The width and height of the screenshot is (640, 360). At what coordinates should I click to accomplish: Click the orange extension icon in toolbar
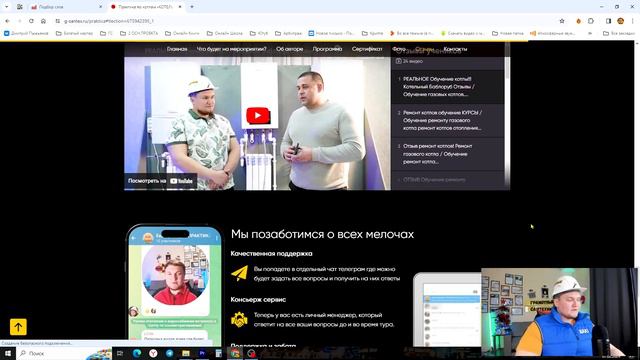(578, 21)
